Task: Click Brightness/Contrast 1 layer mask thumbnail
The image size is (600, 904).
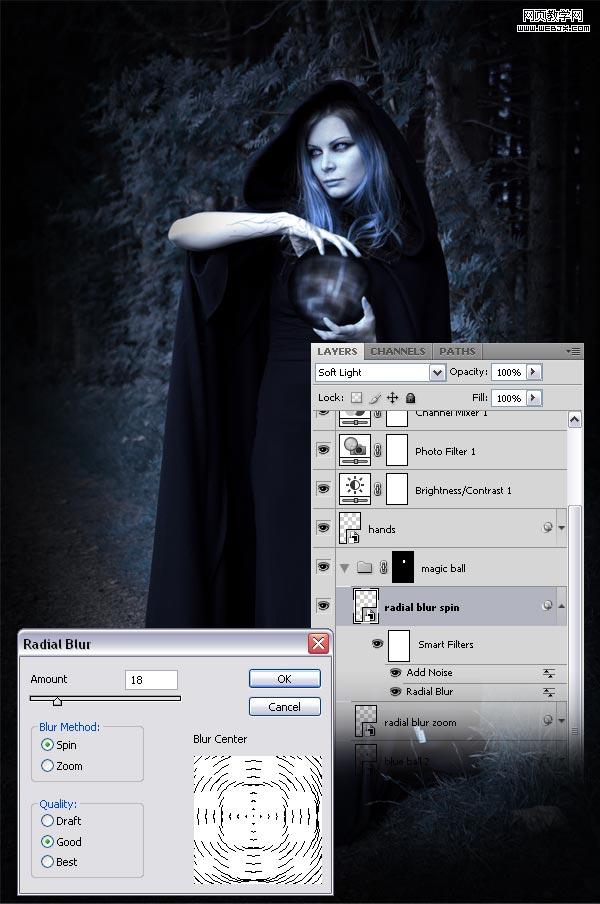Action: coord(397,489)
